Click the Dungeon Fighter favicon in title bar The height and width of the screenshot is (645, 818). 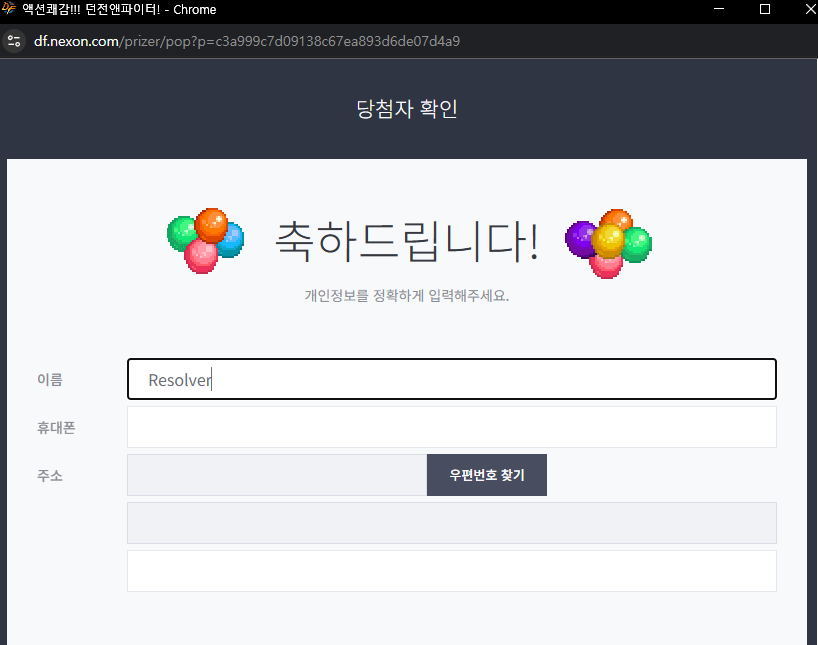pyautogui.click(x=10, y=9)
